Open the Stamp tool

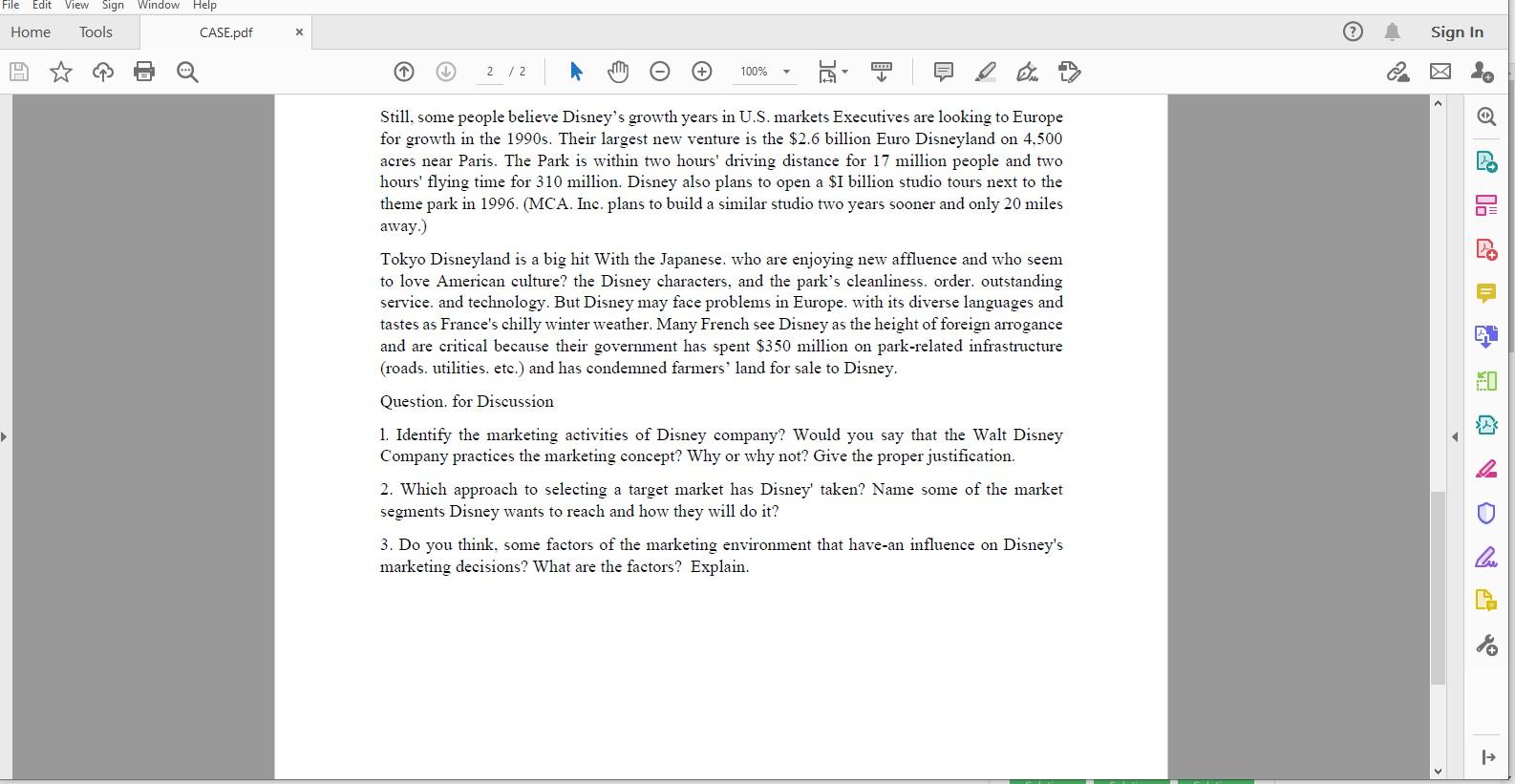pos(1070,72)
